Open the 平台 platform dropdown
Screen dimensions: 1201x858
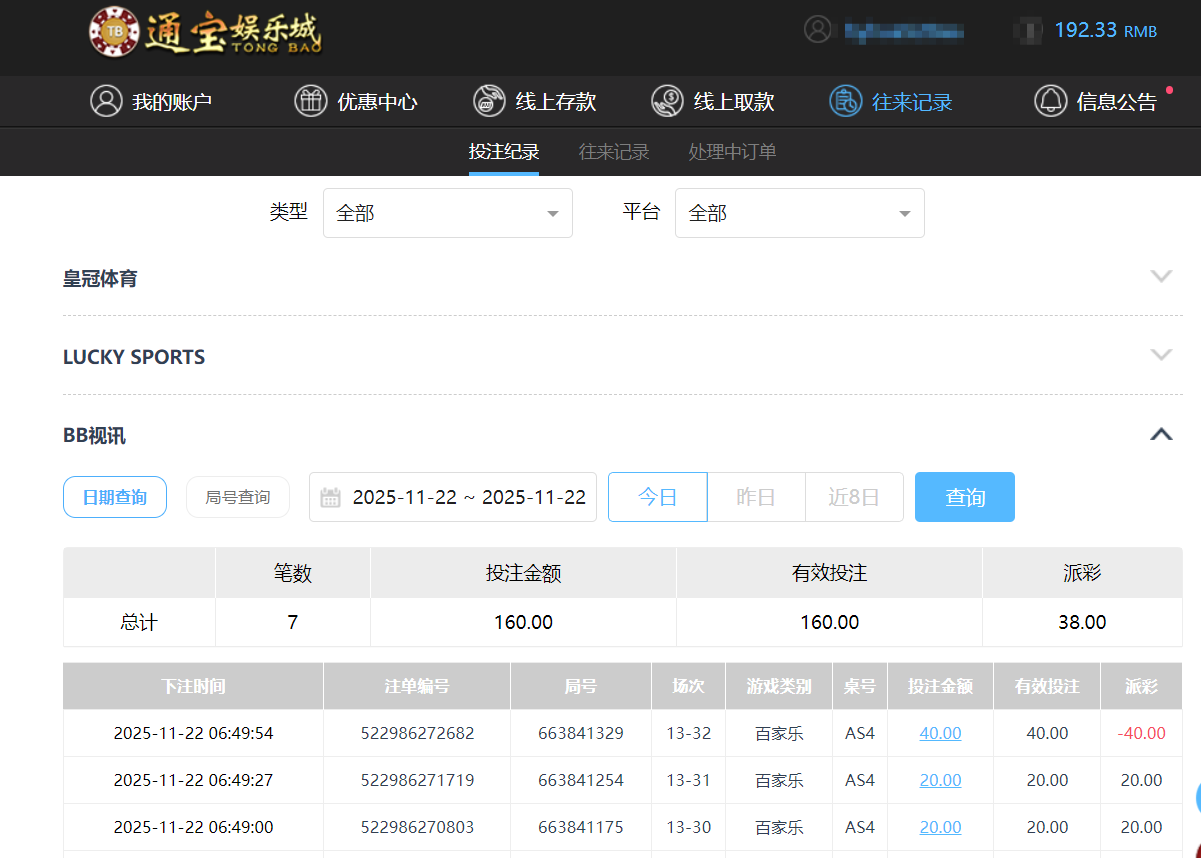[x=799, y=212]
